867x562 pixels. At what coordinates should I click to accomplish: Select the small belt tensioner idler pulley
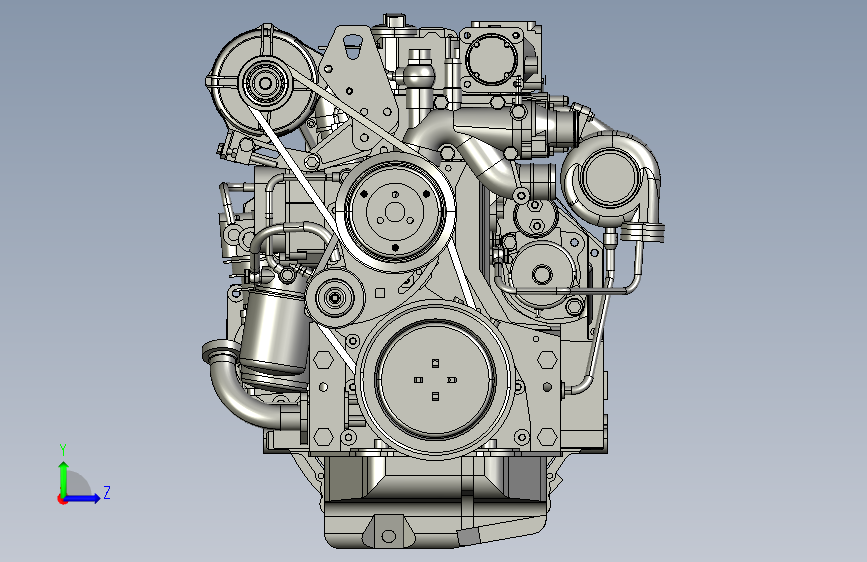[x=335, y=298]
